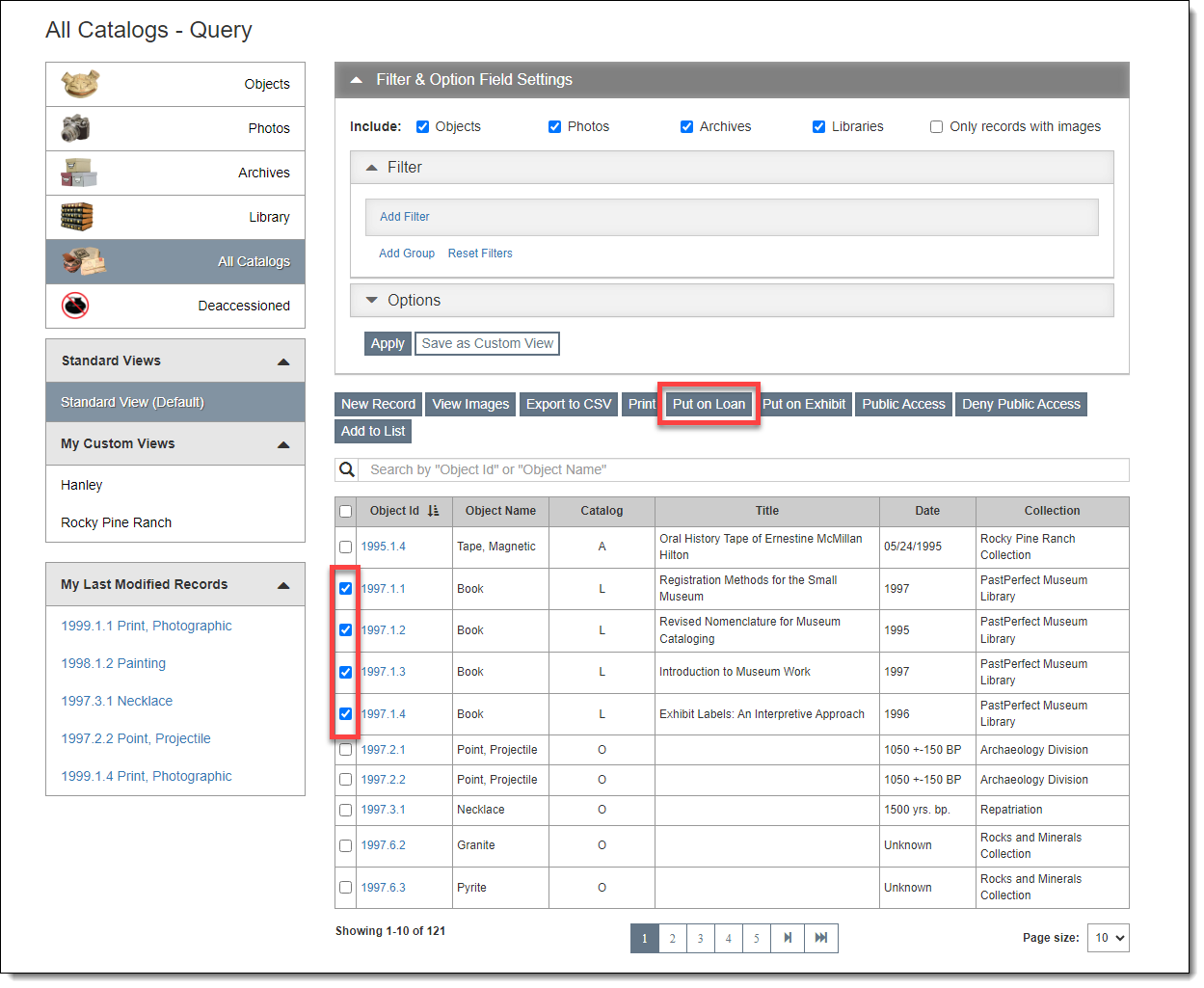Click the search magnifier icon

point(346,469)
